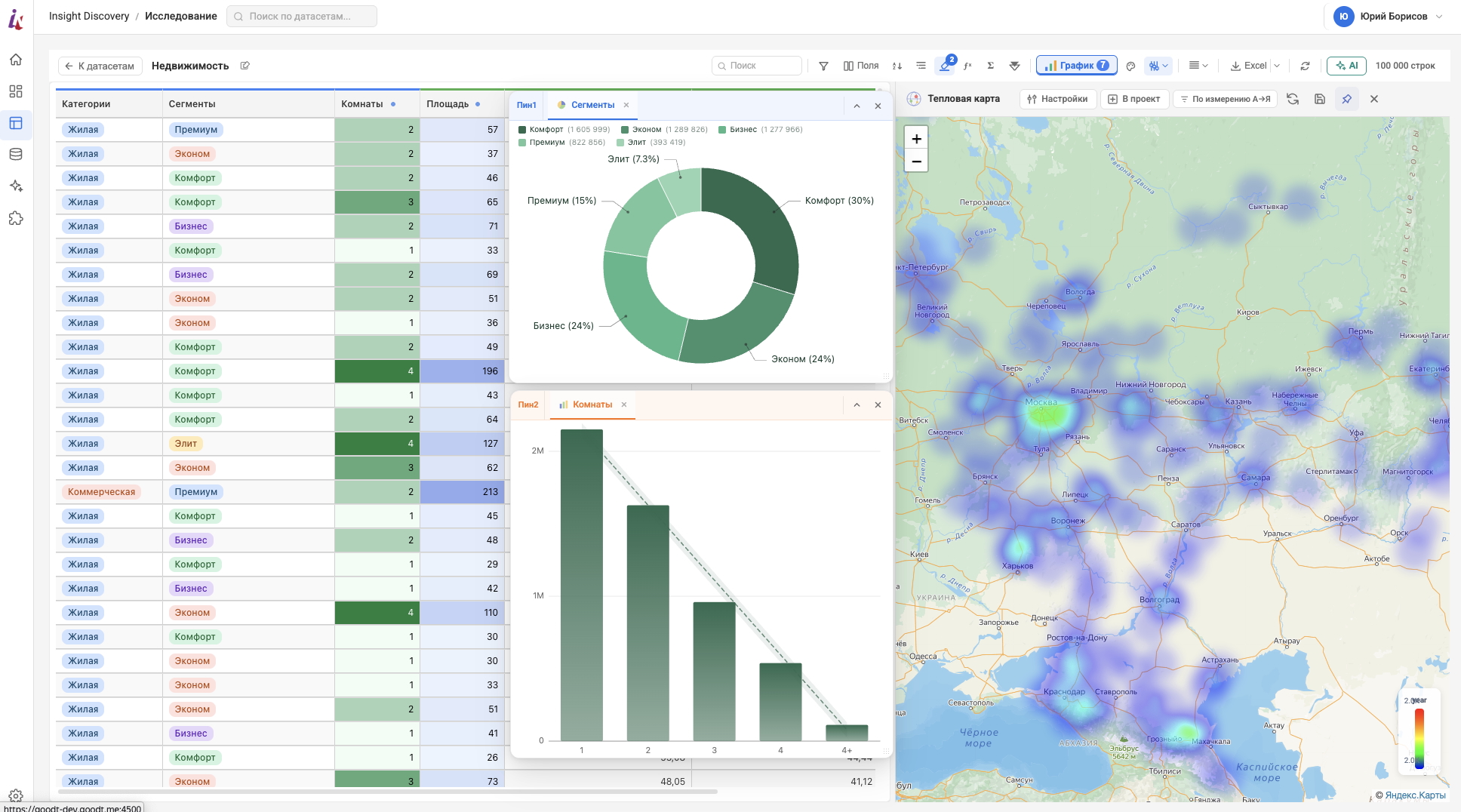Toggle the pin on heat map panel
The width and height of the screenshot is (1461, 812).
click(1347, 99)
